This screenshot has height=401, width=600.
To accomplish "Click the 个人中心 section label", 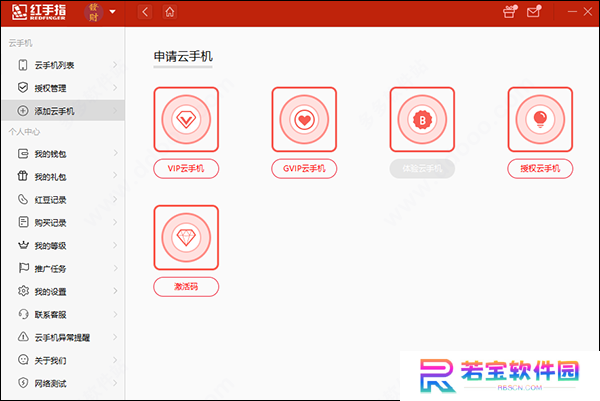I will coord(24,132).
